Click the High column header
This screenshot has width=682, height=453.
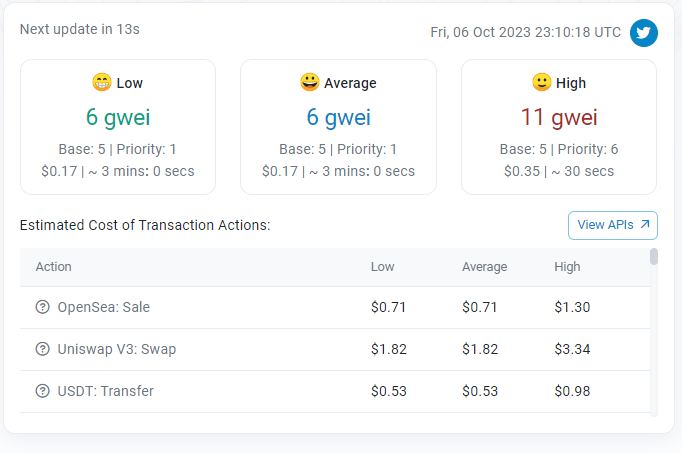[567, 266]
